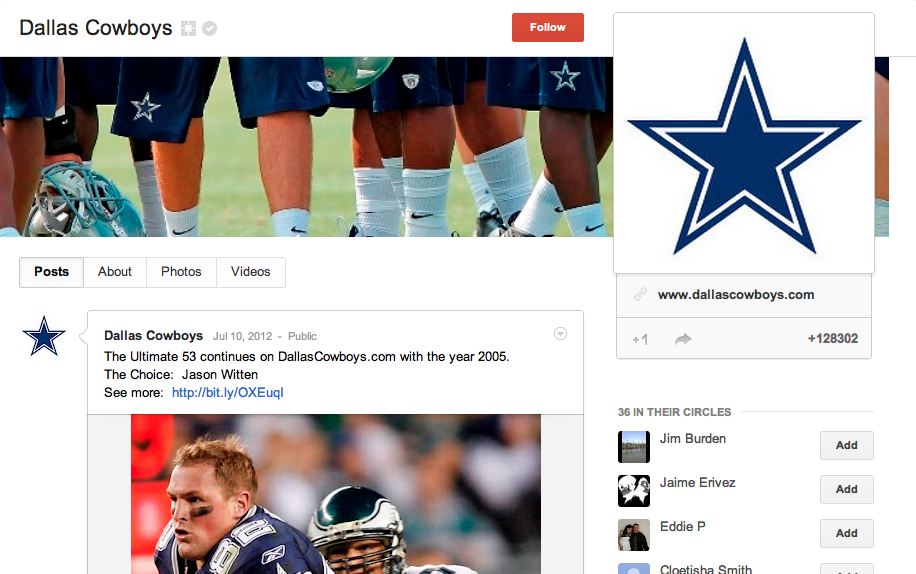Open the Jason Witten post photo
Screen dimensions: 916x574
(336, 494)
